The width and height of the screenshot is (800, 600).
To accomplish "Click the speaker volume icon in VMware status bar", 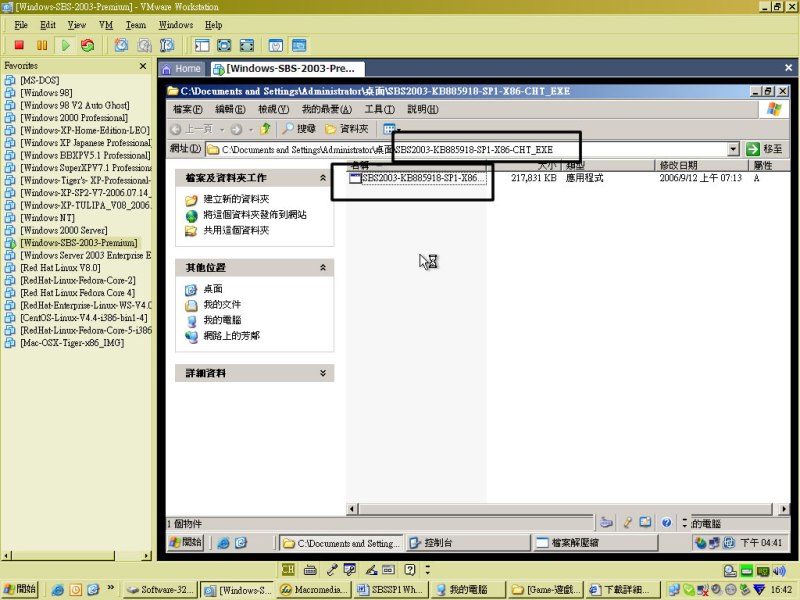I will pos(779,570).
